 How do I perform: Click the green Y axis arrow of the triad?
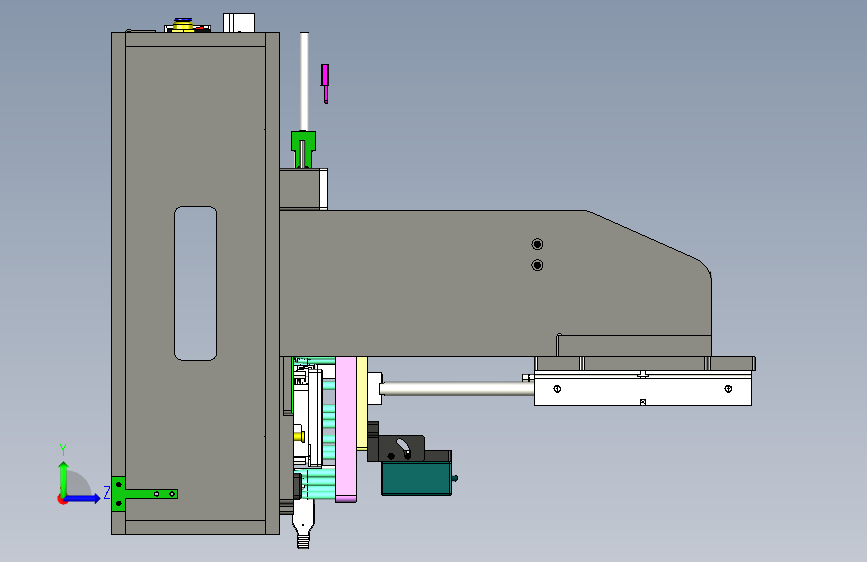coord(64,477)
